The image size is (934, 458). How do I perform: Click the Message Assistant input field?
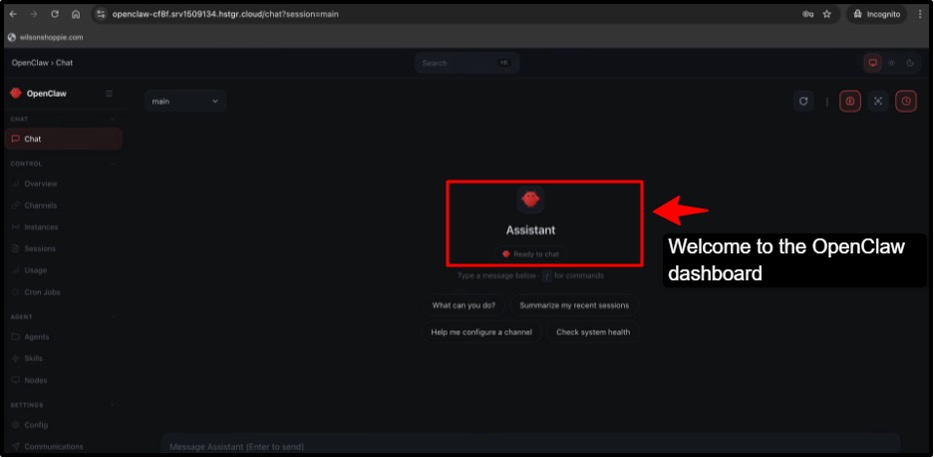(x=530, y=446)
